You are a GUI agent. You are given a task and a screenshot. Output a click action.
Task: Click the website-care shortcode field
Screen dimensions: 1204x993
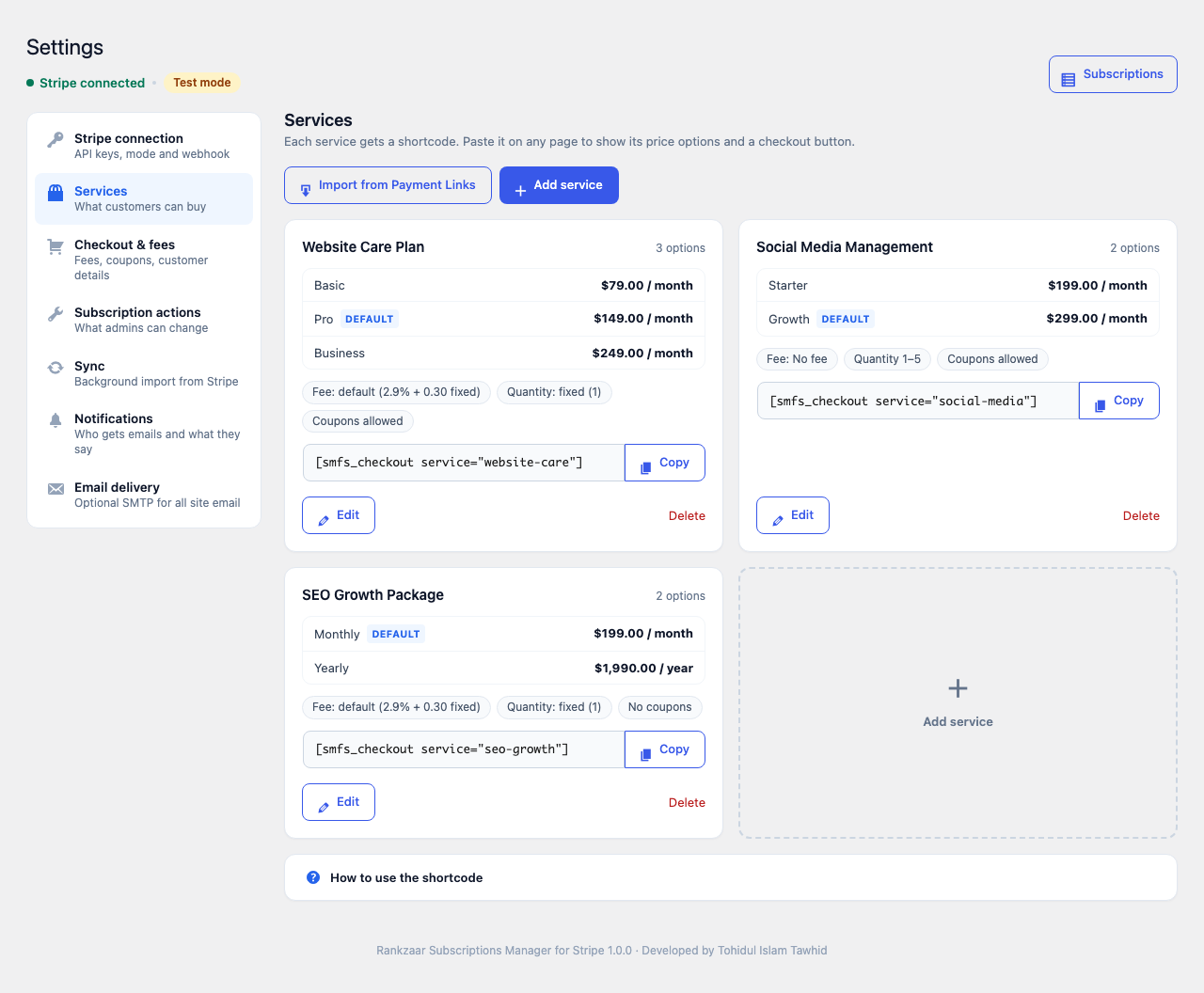pyautogui.click(x=464, y=463)
